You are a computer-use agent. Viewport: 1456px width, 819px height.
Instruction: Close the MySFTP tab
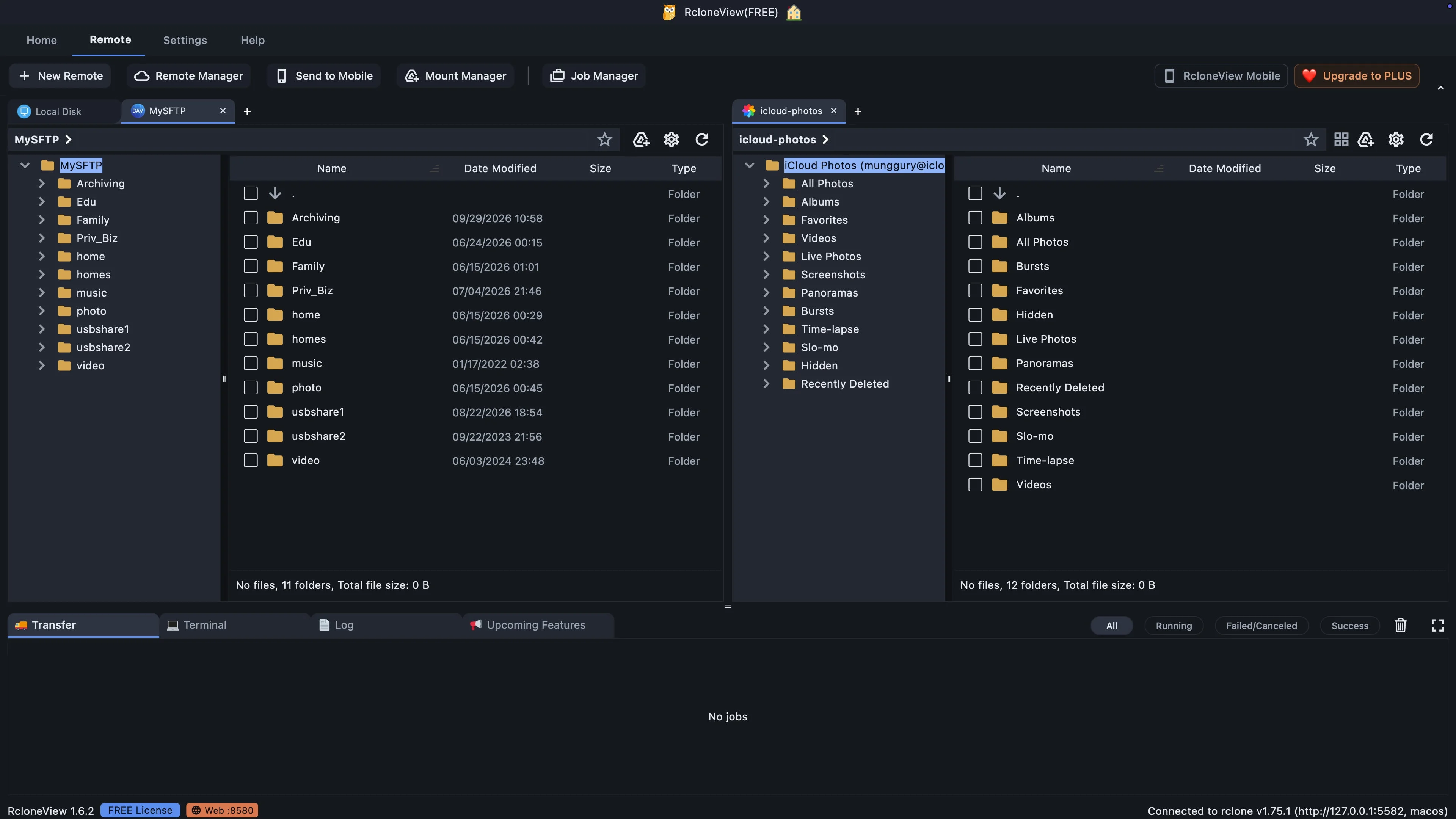(x=223, y=111)
